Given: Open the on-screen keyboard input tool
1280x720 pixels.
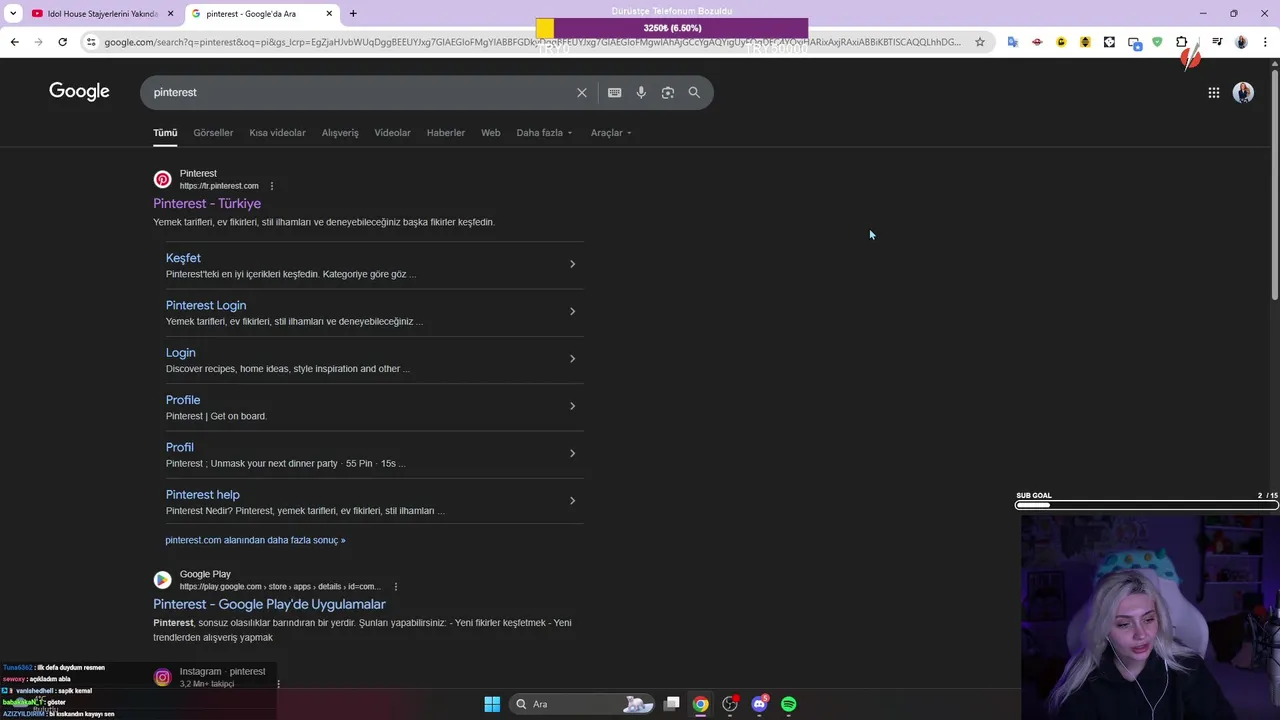Looking at the screenshot, I should [x=614, y=92].
